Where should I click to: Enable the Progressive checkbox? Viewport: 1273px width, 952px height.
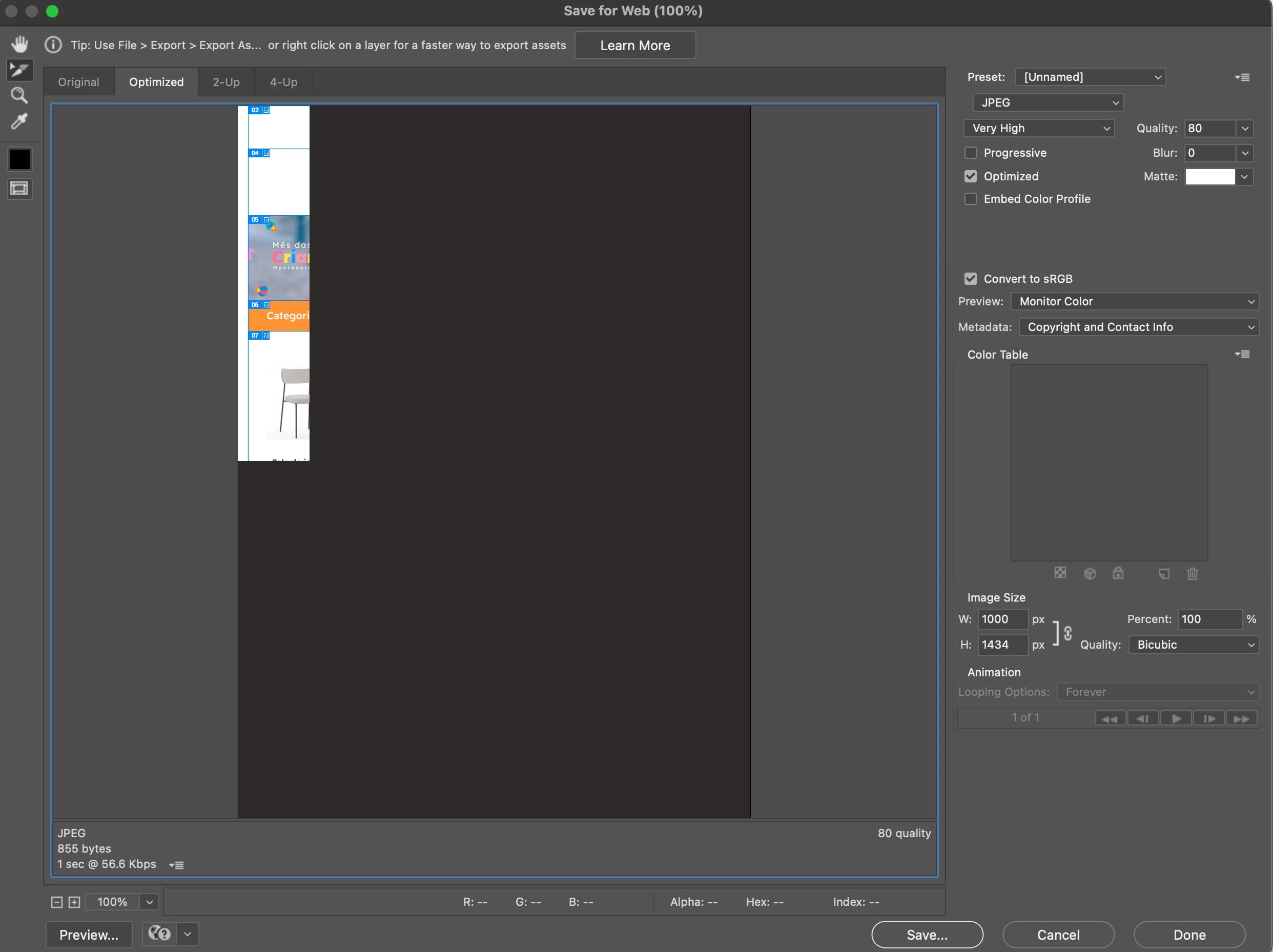(x=970, y=153)
